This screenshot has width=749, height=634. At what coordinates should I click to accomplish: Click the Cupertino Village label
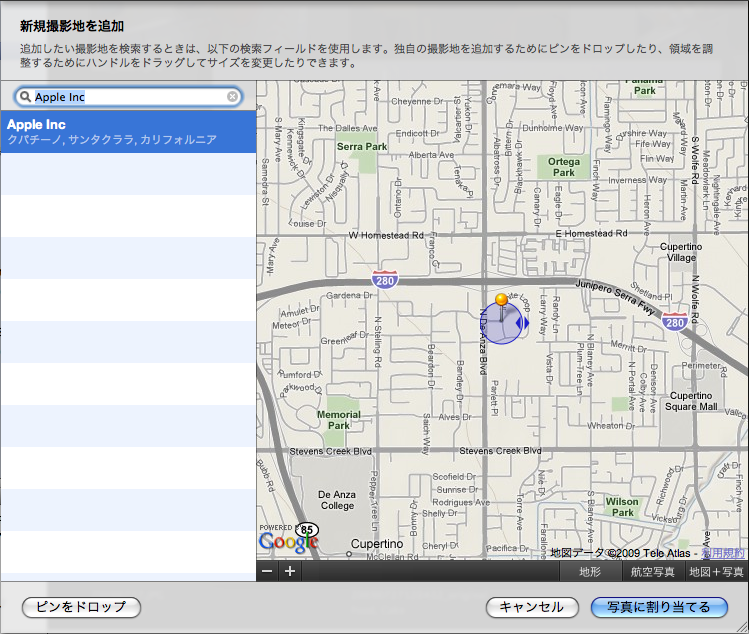point(681,252)
